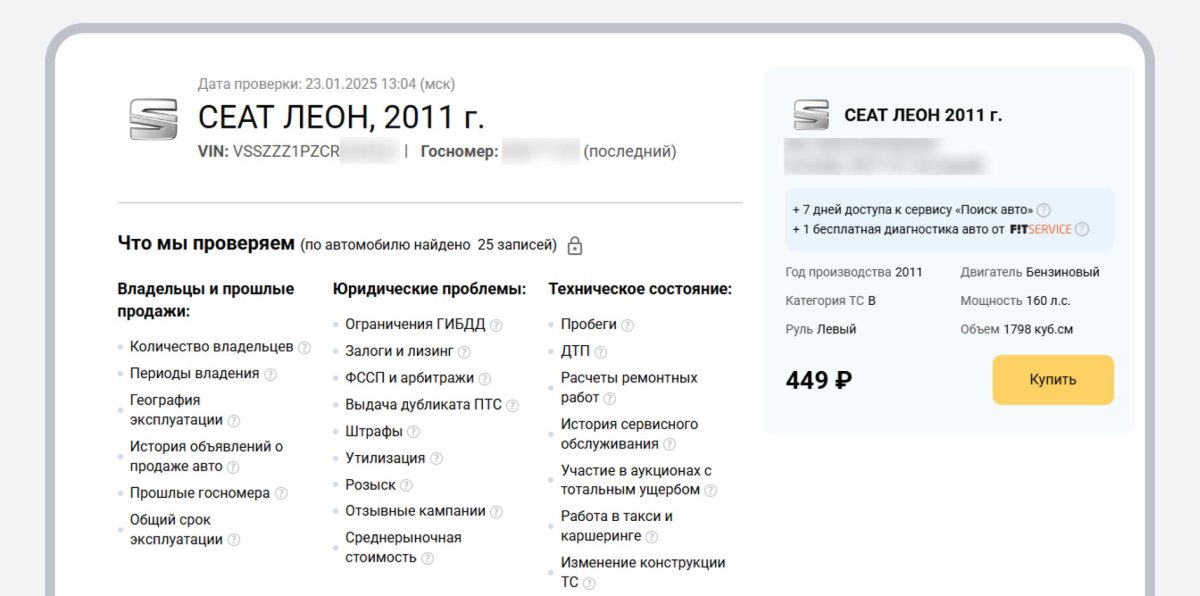
Task: Click help icon next to Периоды владения
Action: click(x=270, y=375)
